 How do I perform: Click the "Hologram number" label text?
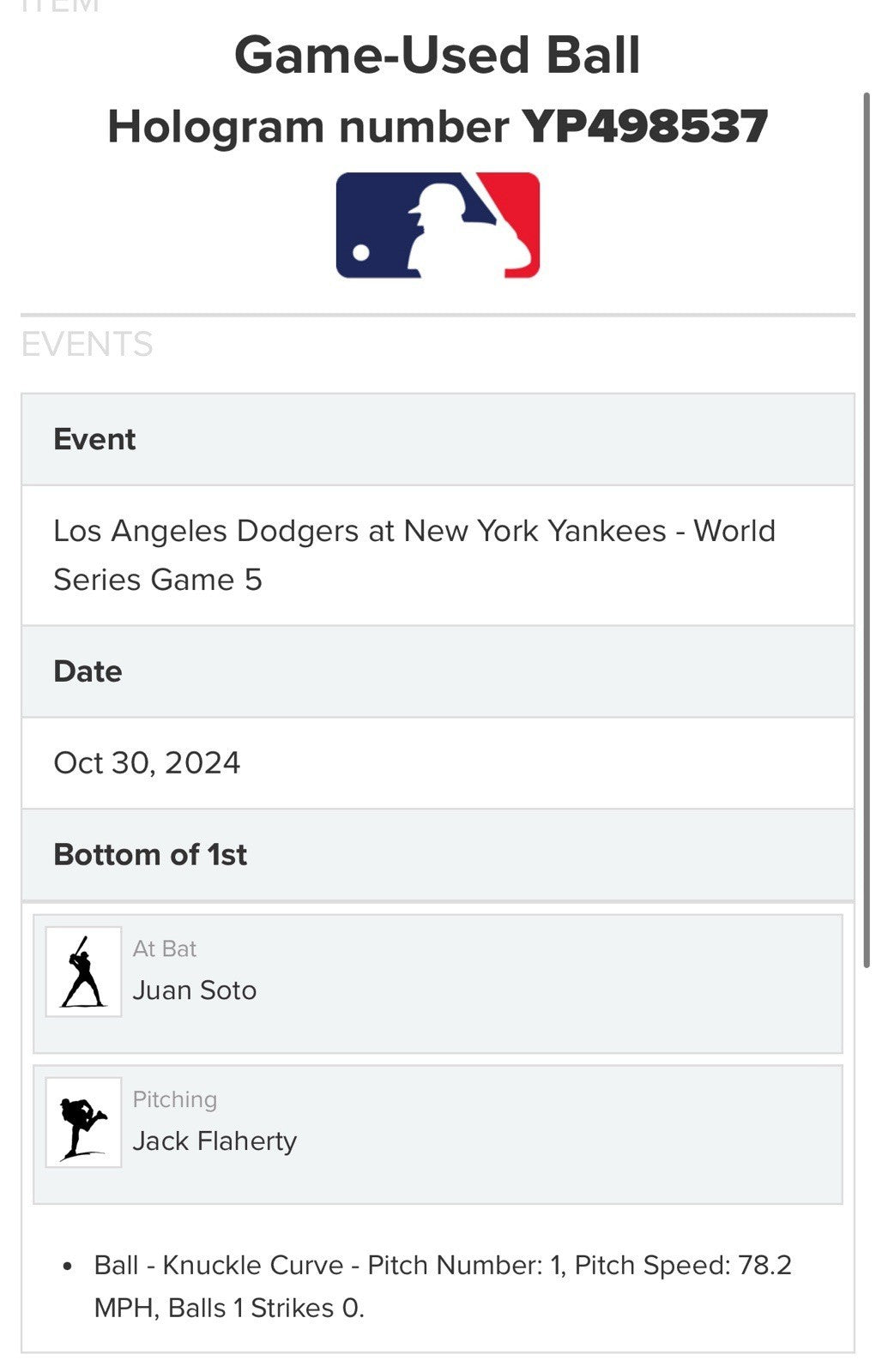pos(308,127)
